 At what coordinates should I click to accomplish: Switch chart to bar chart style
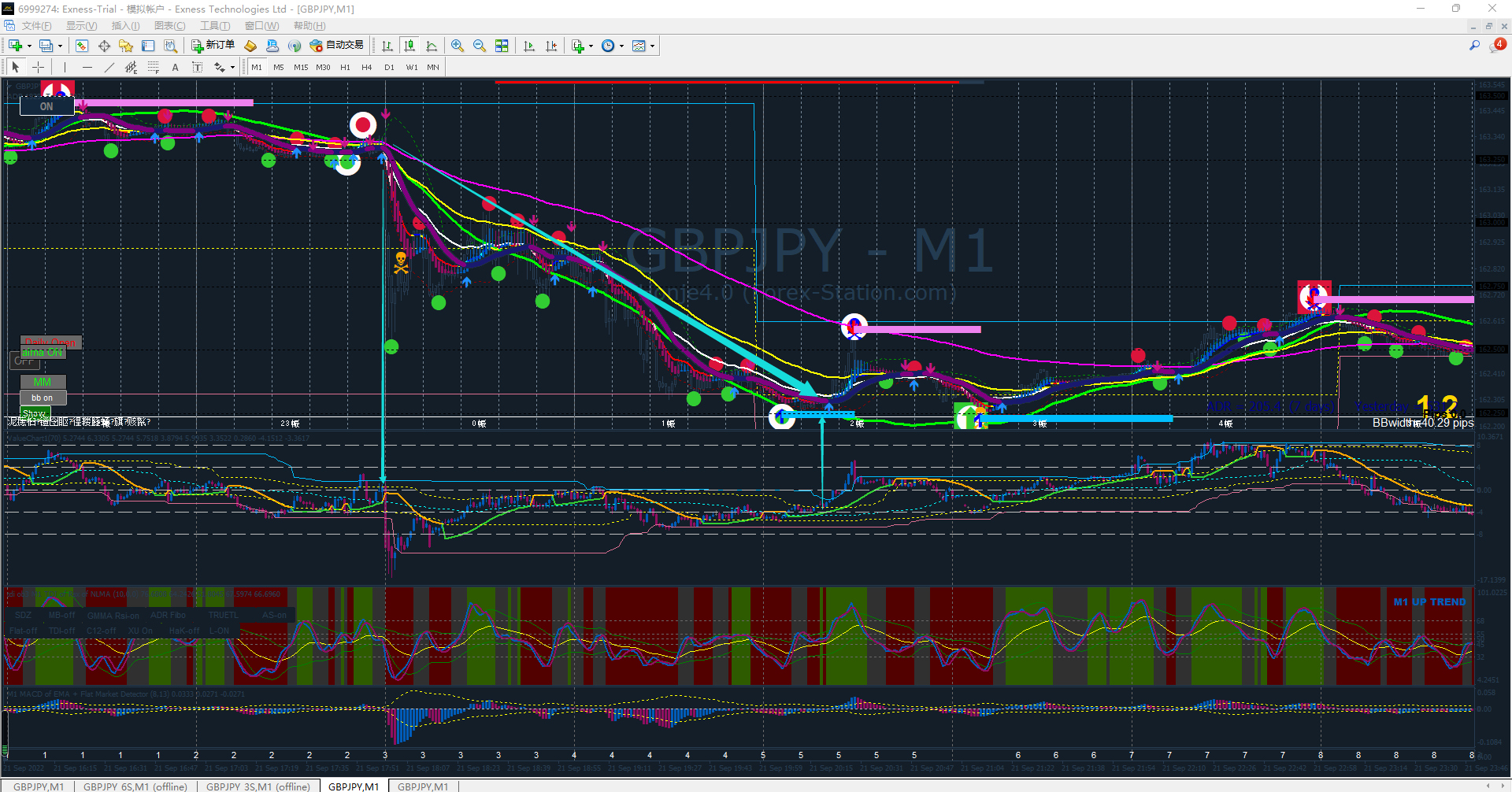point(387,46)
